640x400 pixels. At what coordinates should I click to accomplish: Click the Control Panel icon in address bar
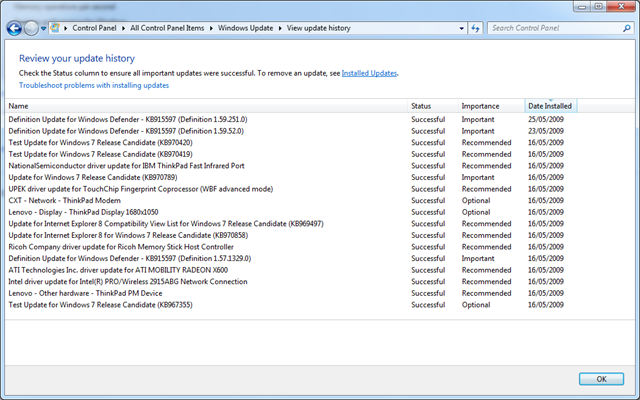click(55, 28)
